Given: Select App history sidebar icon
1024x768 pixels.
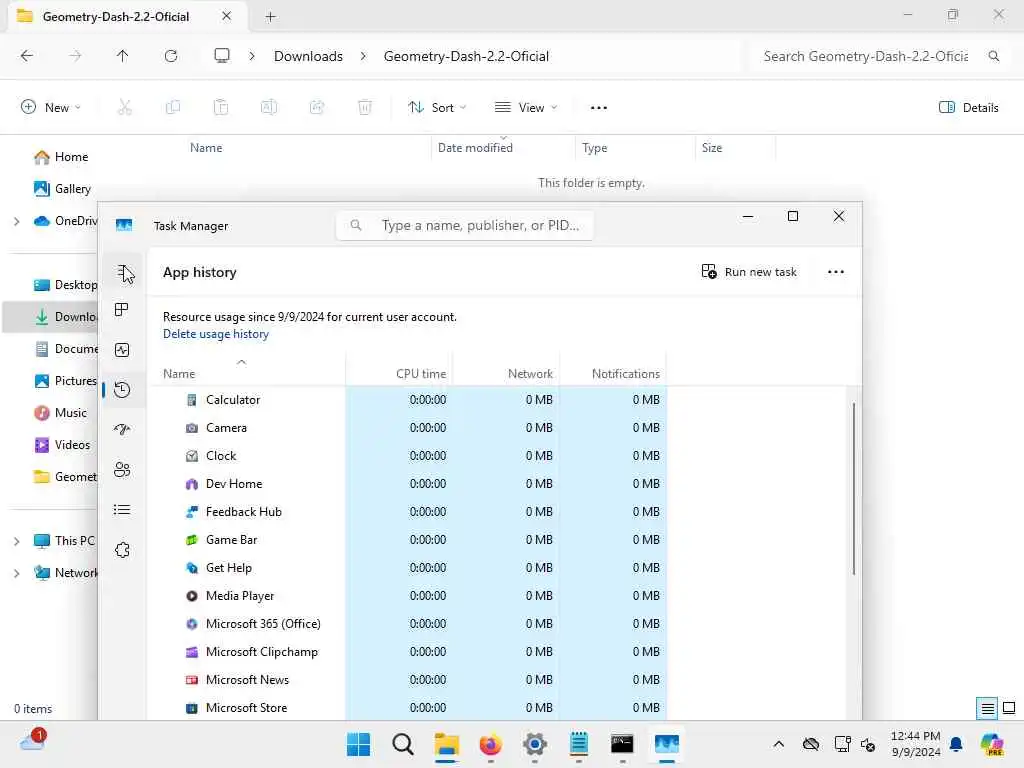Looking at the screenshot, I should 122,390.
